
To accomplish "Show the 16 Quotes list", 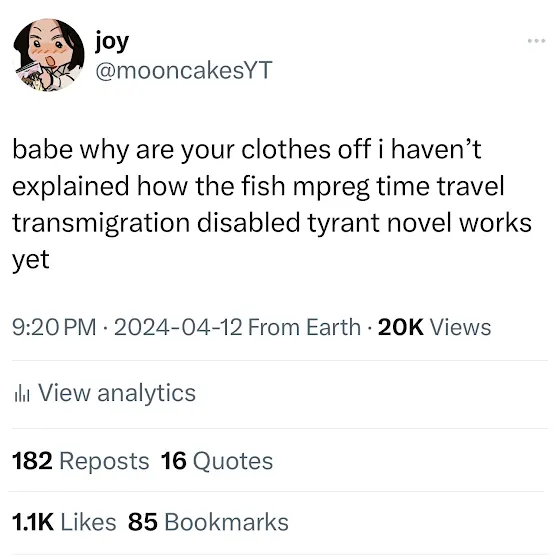I will (217, 461).
